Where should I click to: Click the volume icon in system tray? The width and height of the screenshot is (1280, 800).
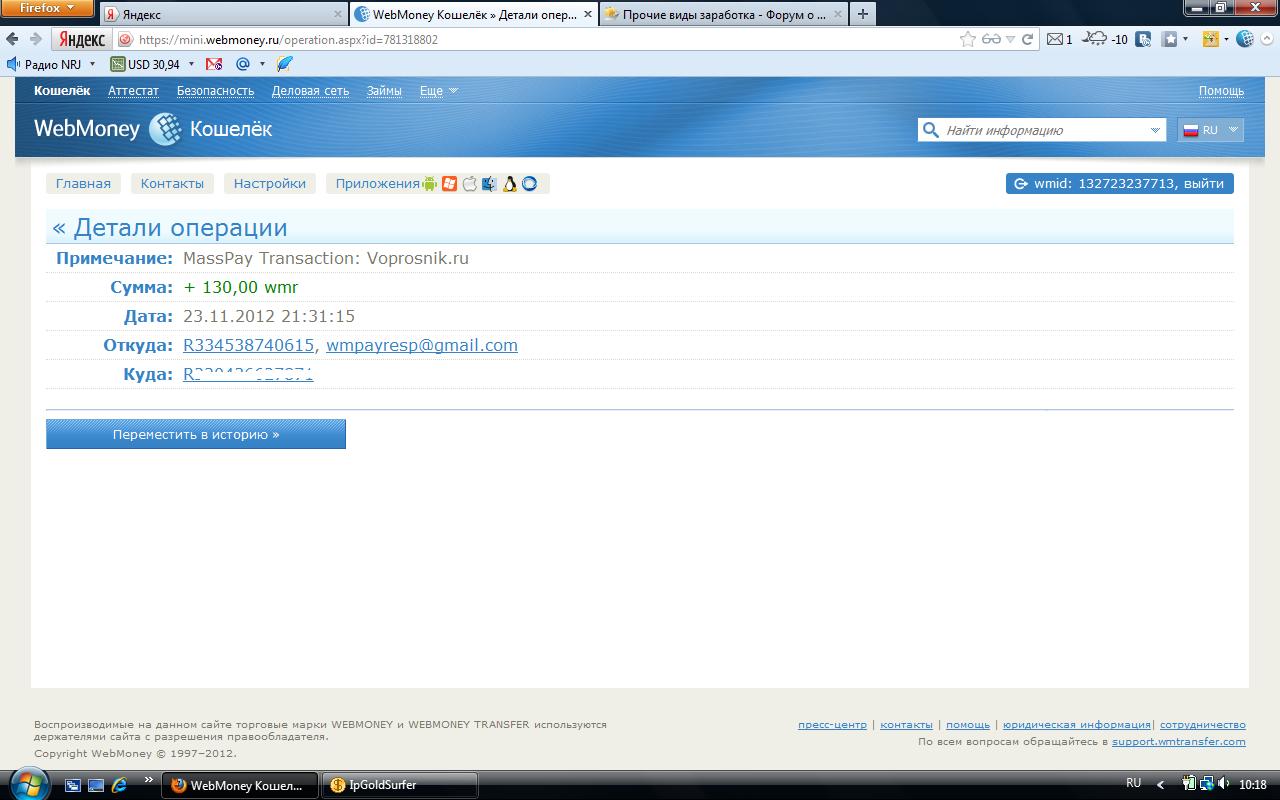tap(1224, 784)
